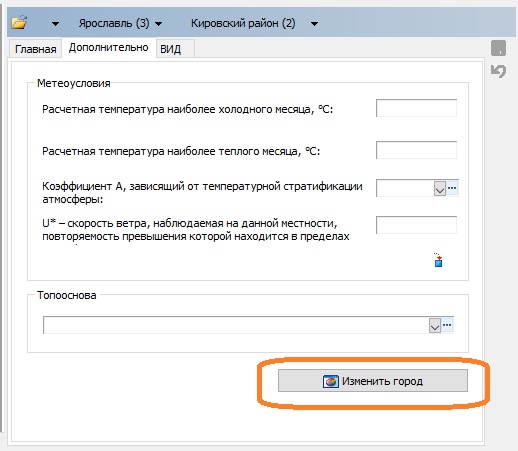Expand the Кировский район (2) dropdown arrow
The width and height of the screenshot is (518, 451).
pos(314,24)
